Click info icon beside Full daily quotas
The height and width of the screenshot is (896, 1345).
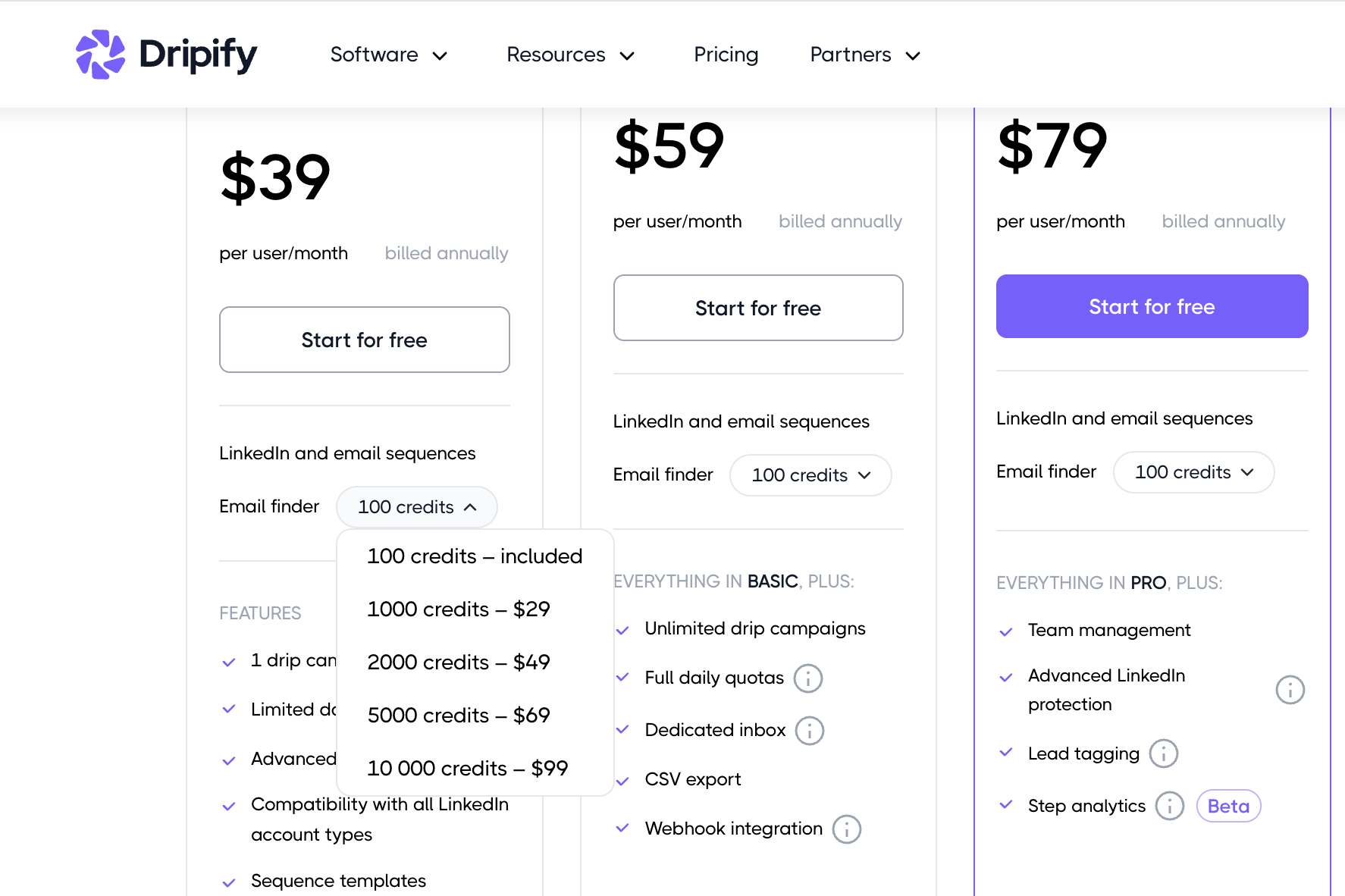click(808, 678)
